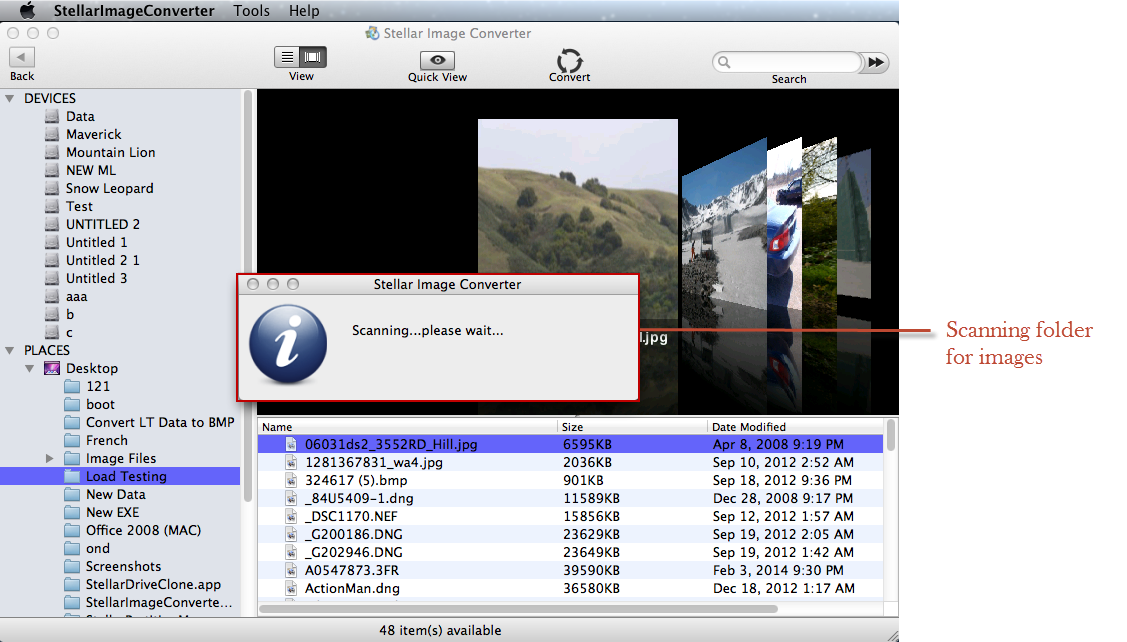
Task: Select the Untitled 1 drive
Action: (96, 242)
